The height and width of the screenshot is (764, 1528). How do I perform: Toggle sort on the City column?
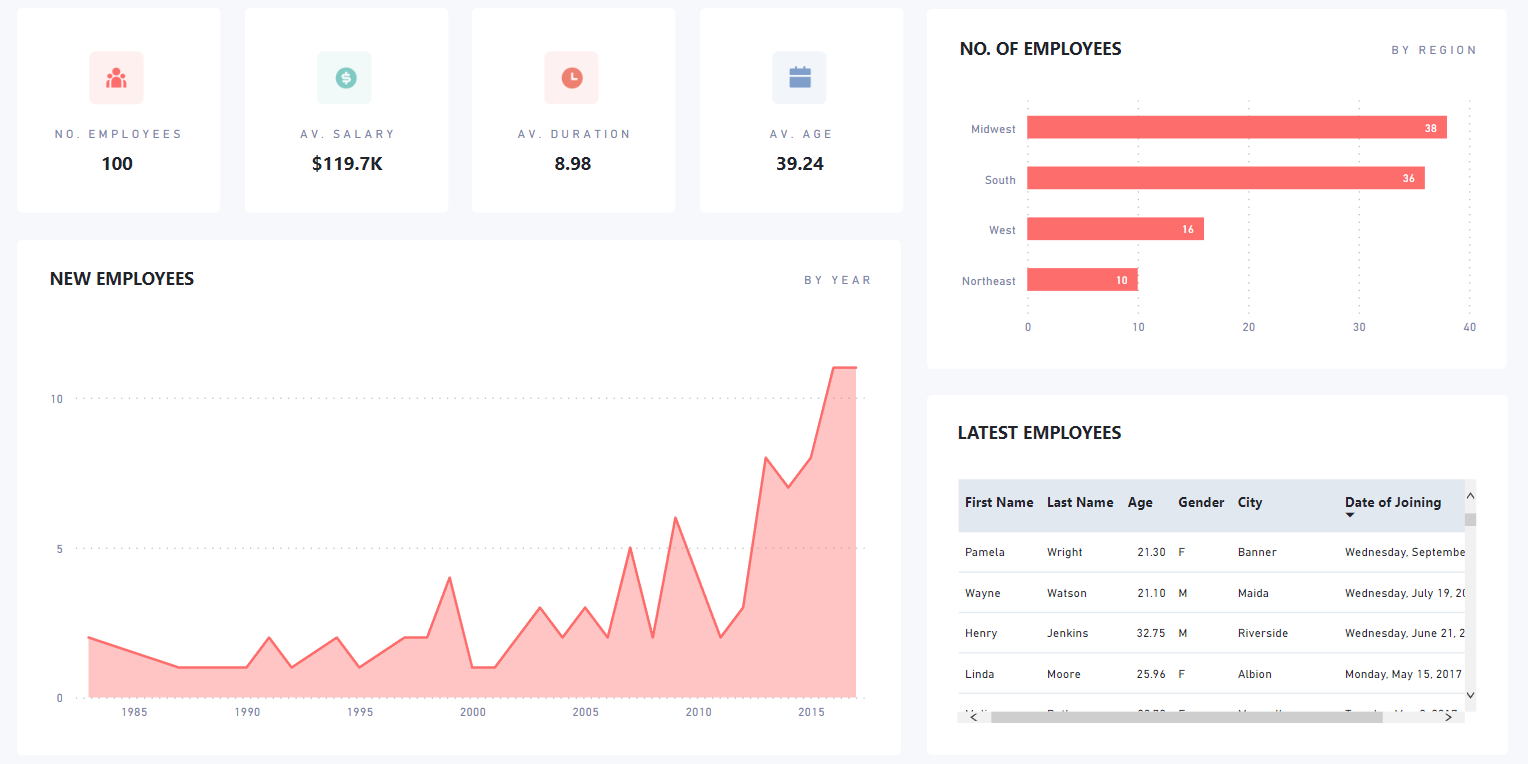[1249, 502]
